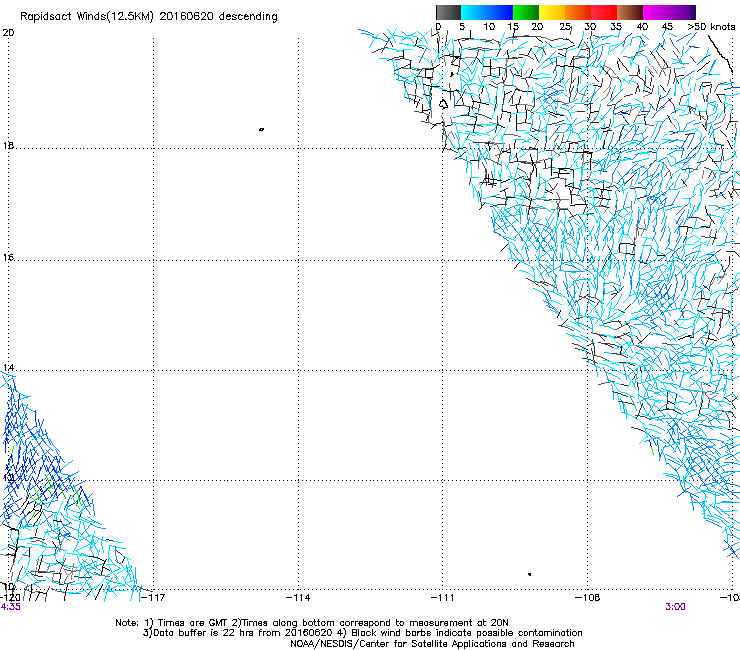This screenshot has width=740, height=650.
Task: Select the gray 0-5 knots color segment
Action: coord(448,12)
